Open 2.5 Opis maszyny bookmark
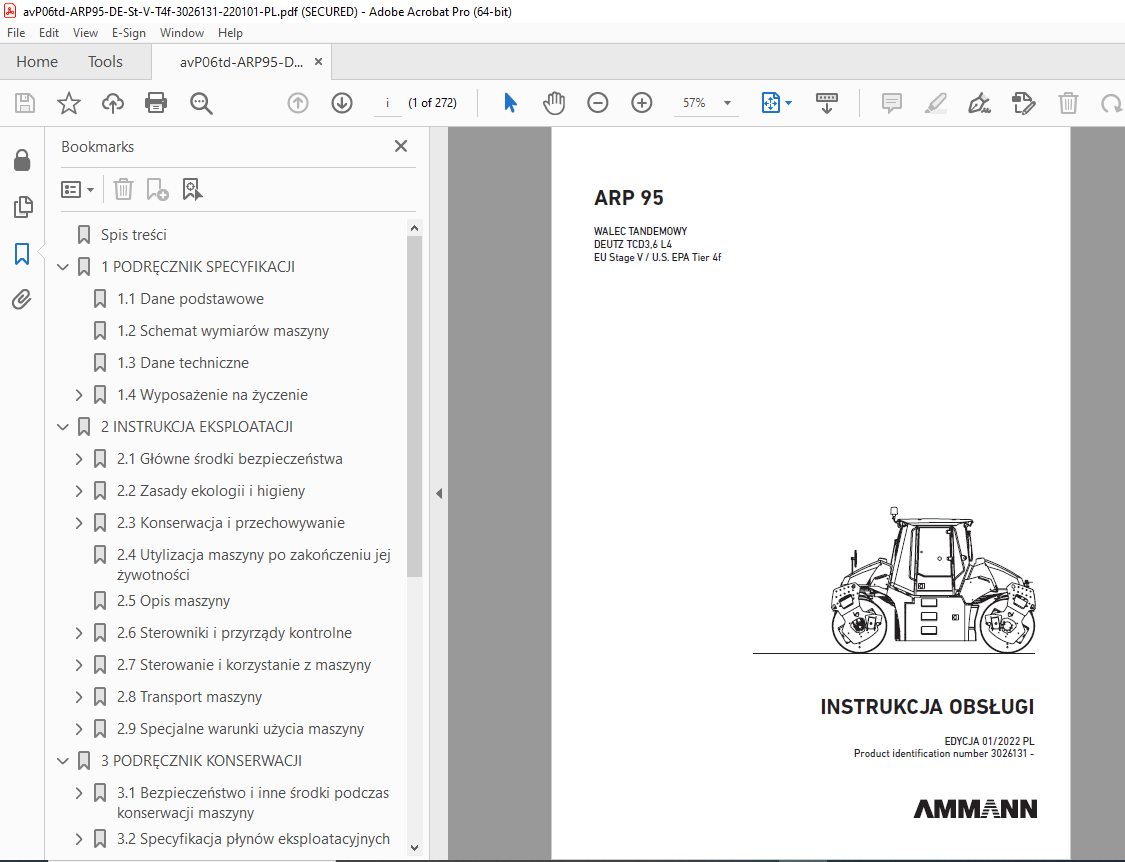Viewport: 1125px width, 862px height. (174, 601)
